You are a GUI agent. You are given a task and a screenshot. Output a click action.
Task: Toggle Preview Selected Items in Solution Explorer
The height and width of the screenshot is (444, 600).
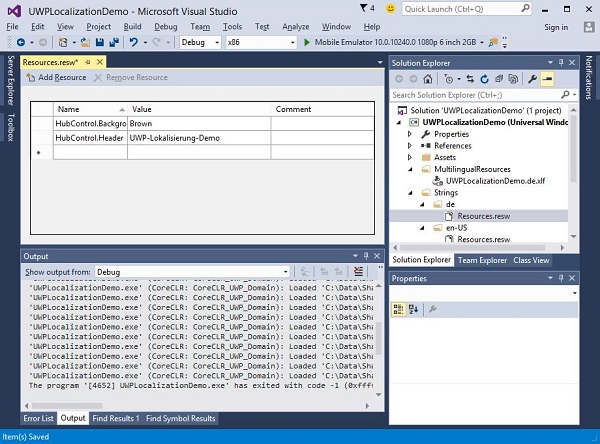(x=548, y=79)
